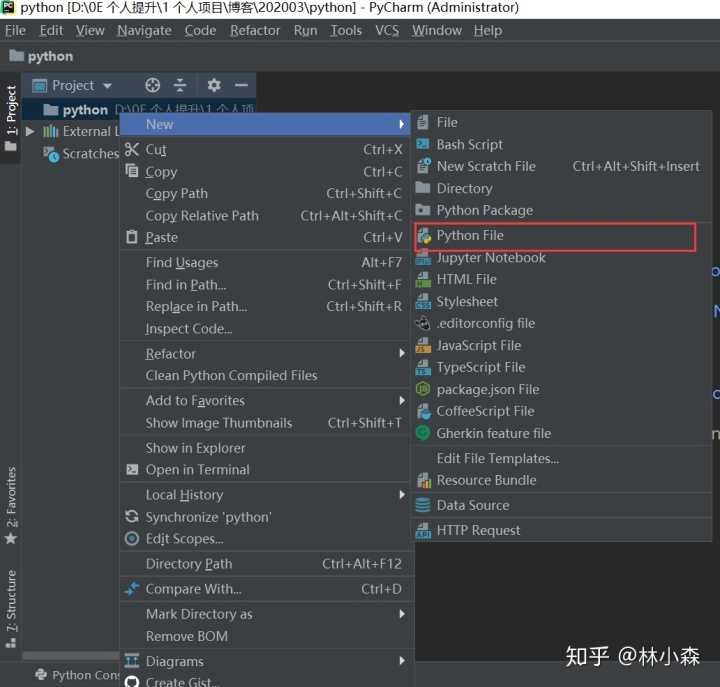Click the Resource Bundle icon
Screen dimensions: 720x687
[x=423, y=480]
